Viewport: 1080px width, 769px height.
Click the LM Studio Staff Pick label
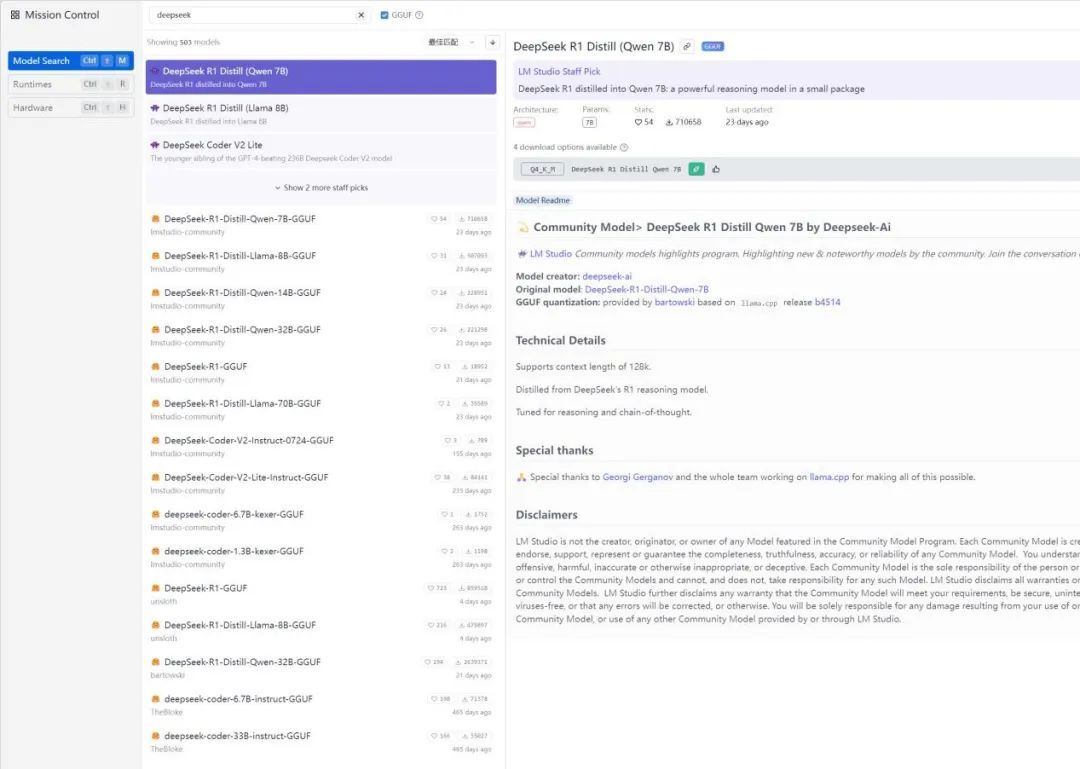(x=559, y=72)
